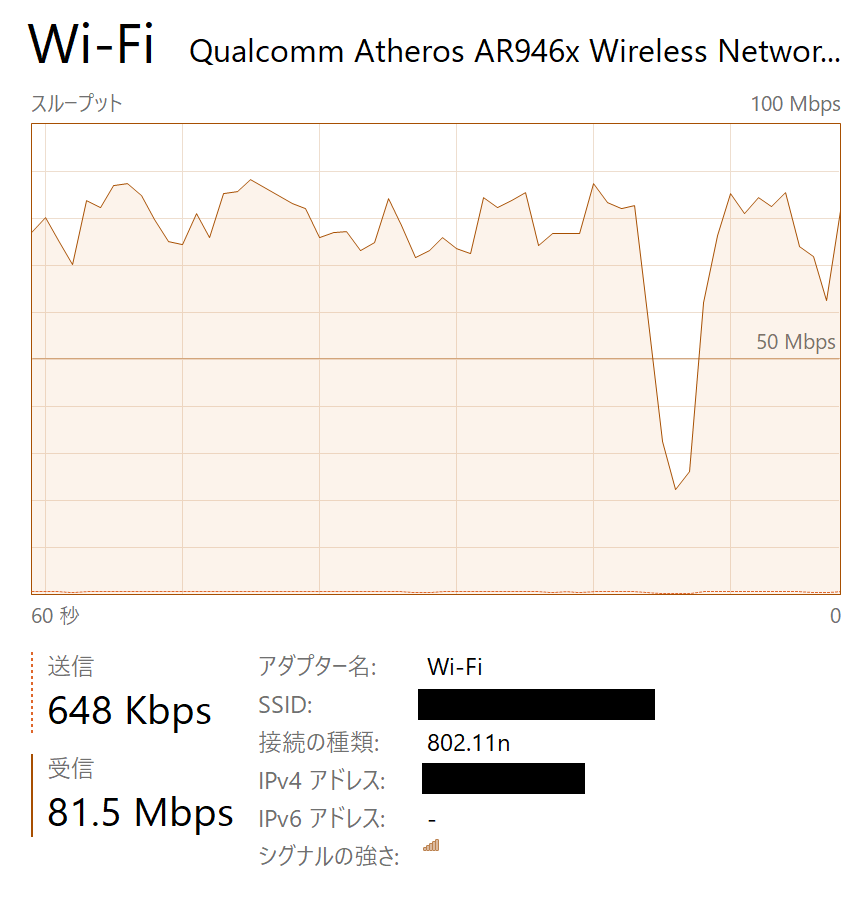Click the 50 Mbps midline label

(x=795, y=342)
